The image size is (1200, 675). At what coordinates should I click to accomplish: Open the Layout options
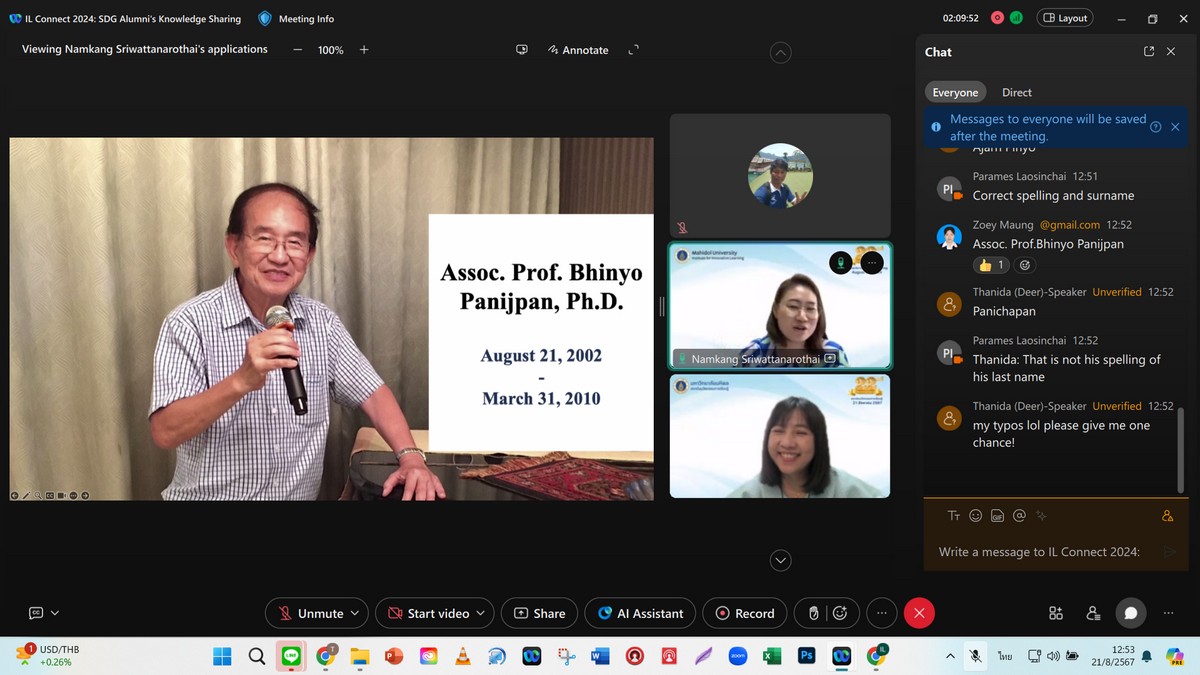point(1065,18)
